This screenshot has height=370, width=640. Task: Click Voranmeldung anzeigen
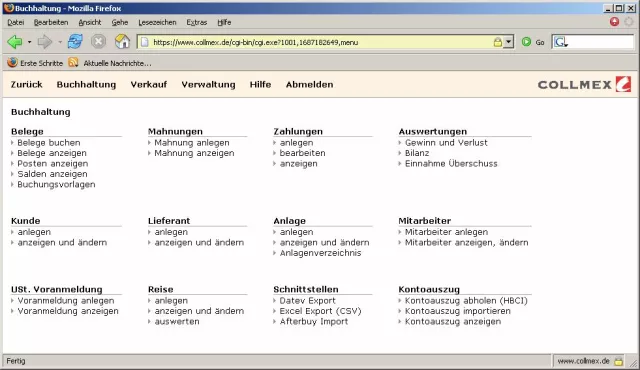(68, 311)
